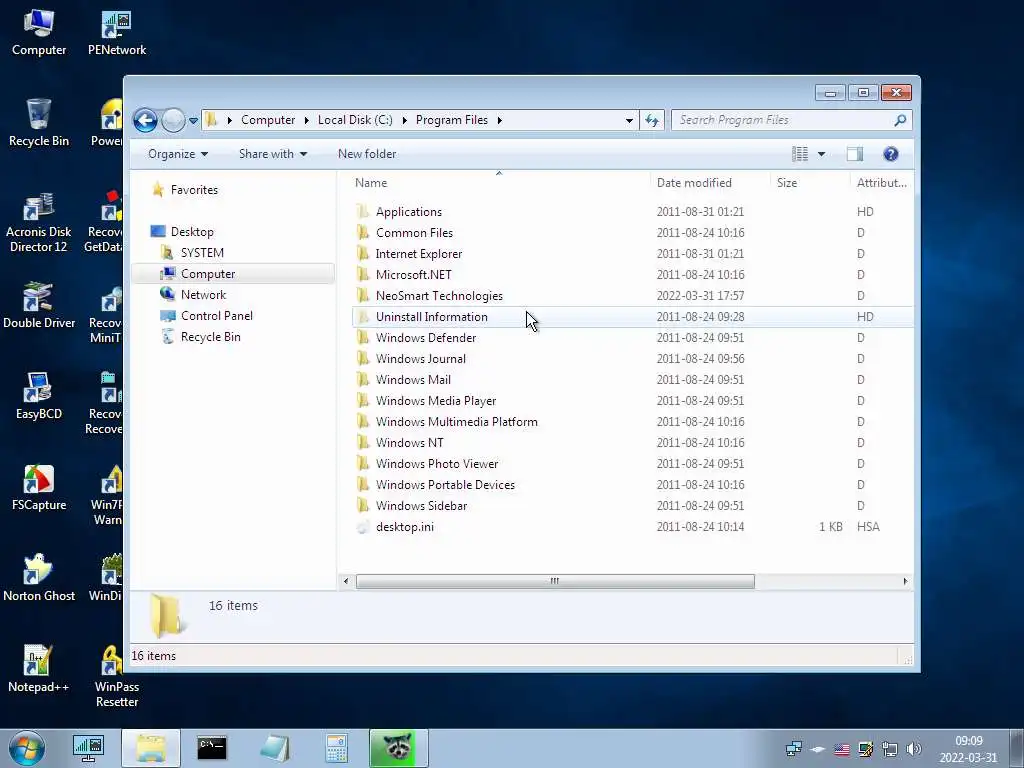Click the US flag language tray icon
The image size is (1024, 768).
click(x=842, y=749)
